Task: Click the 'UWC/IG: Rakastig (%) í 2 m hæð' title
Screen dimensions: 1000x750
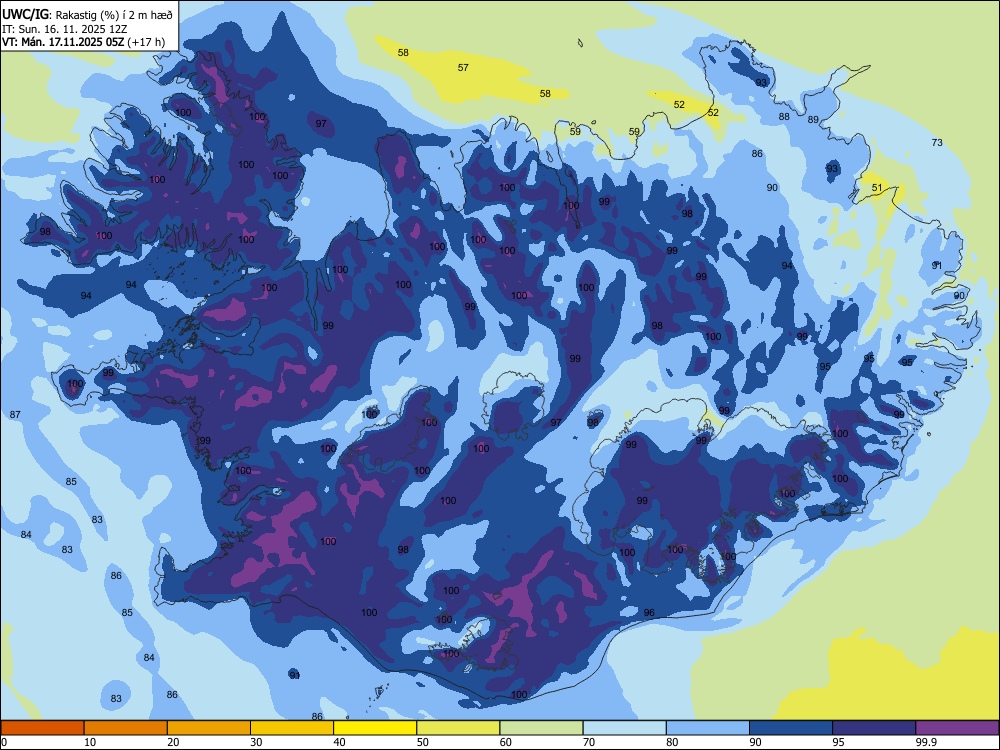Action: 87,14
